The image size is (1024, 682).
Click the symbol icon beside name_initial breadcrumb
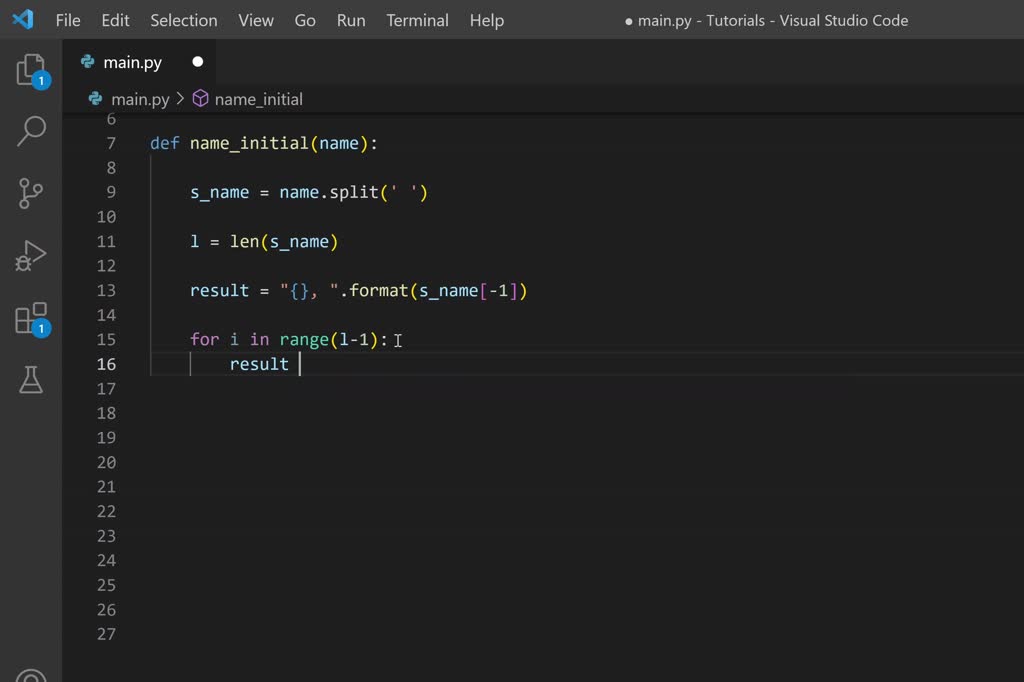200,99
